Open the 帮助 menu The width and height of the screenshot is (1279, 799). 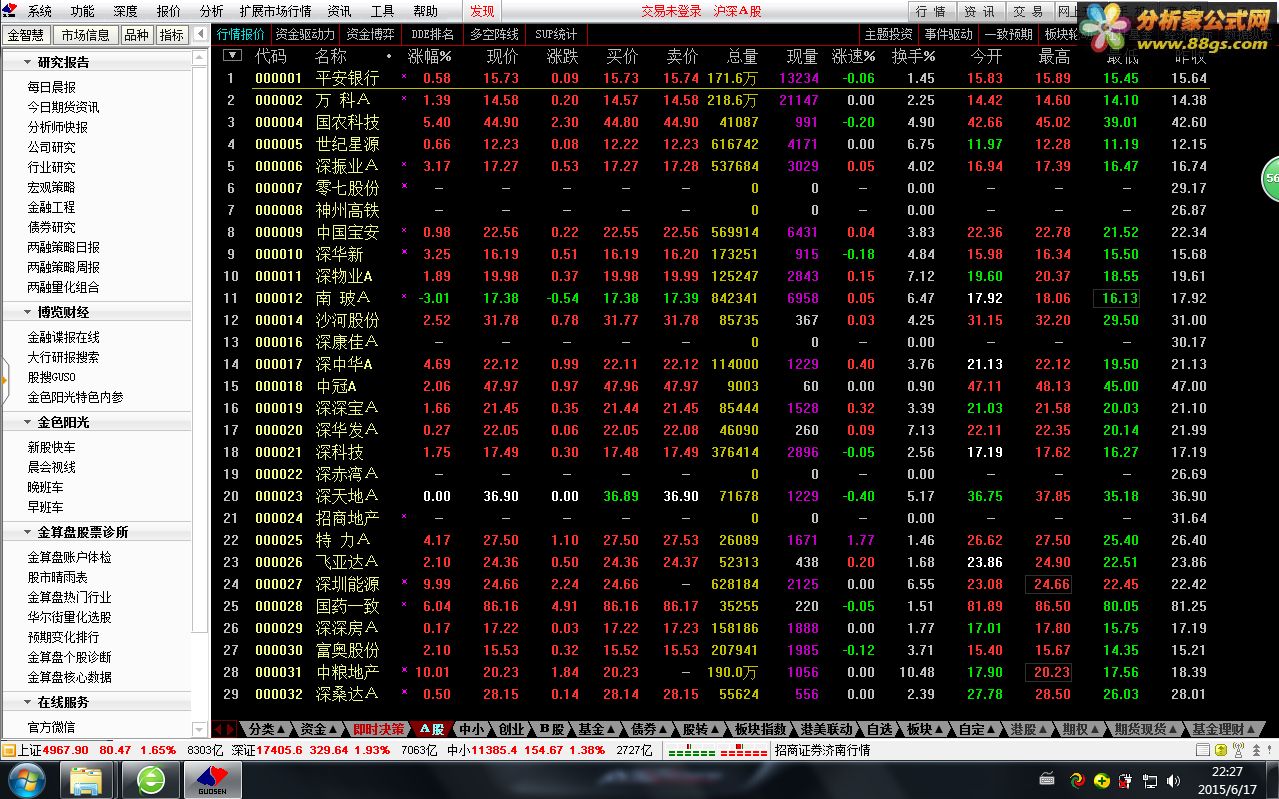(x=426, y=11)
